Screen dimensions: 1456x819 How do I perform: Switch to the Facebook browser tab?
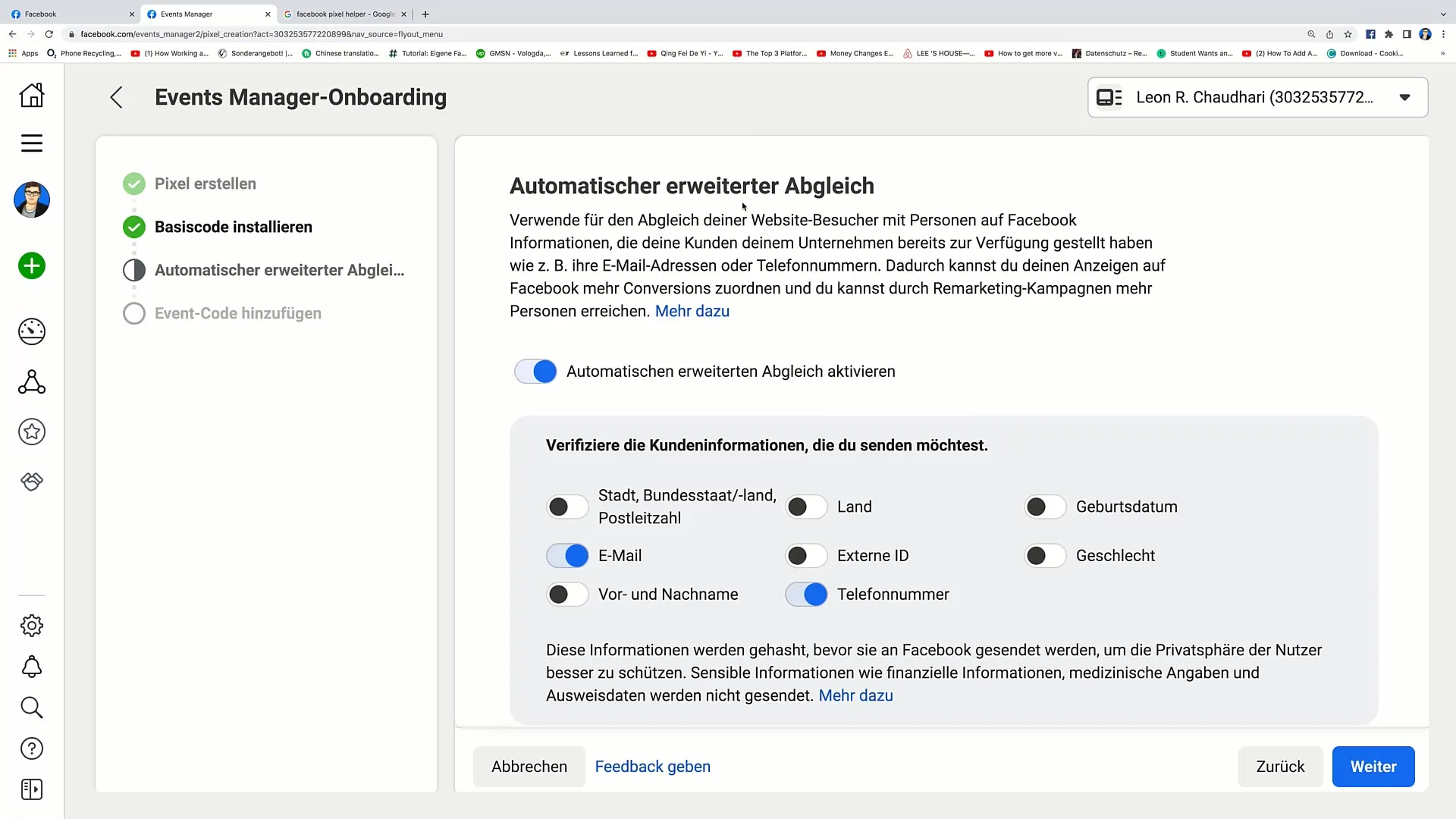point(68,14)
